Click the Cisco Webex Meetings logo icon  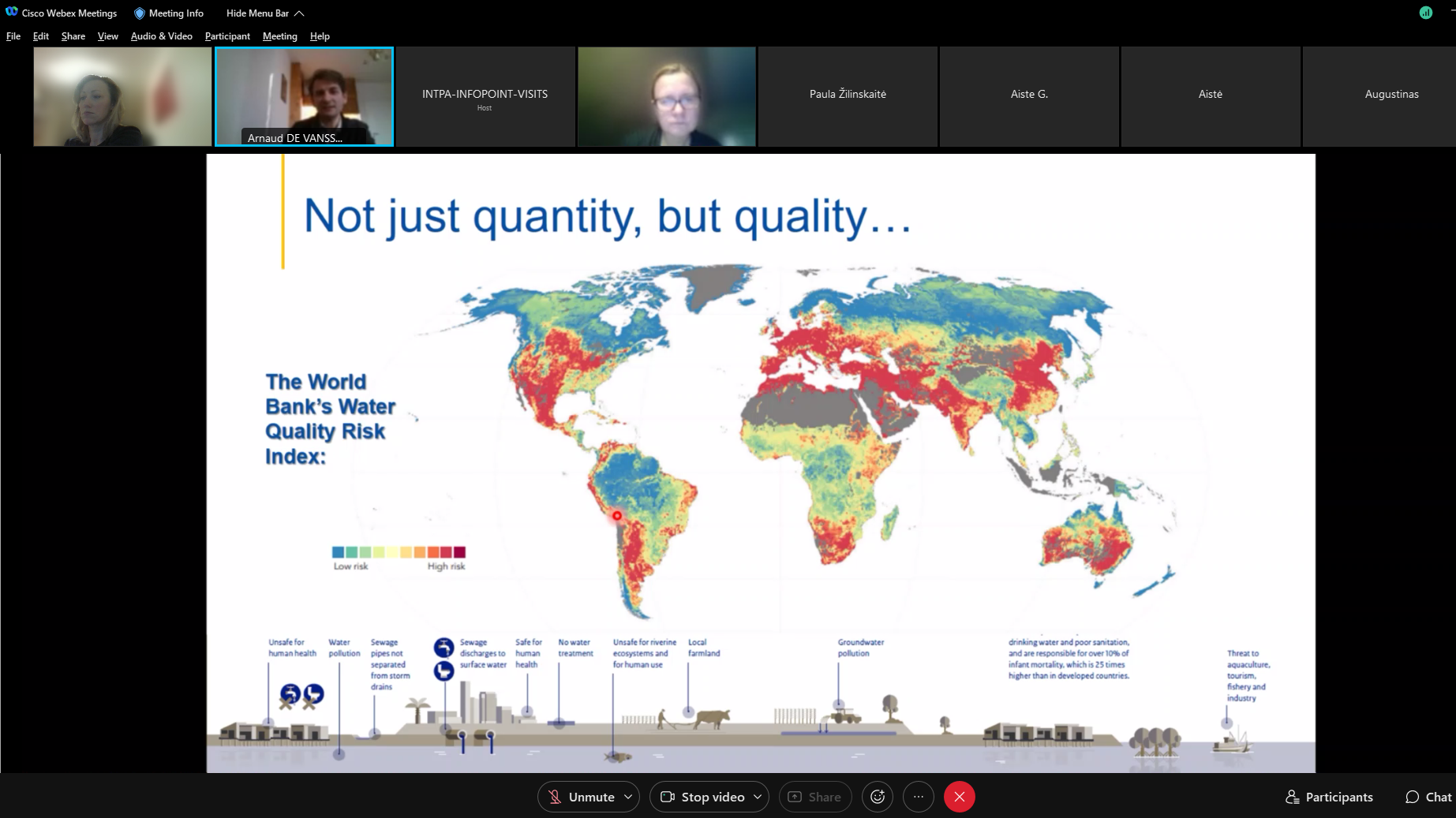click(11, 12)
